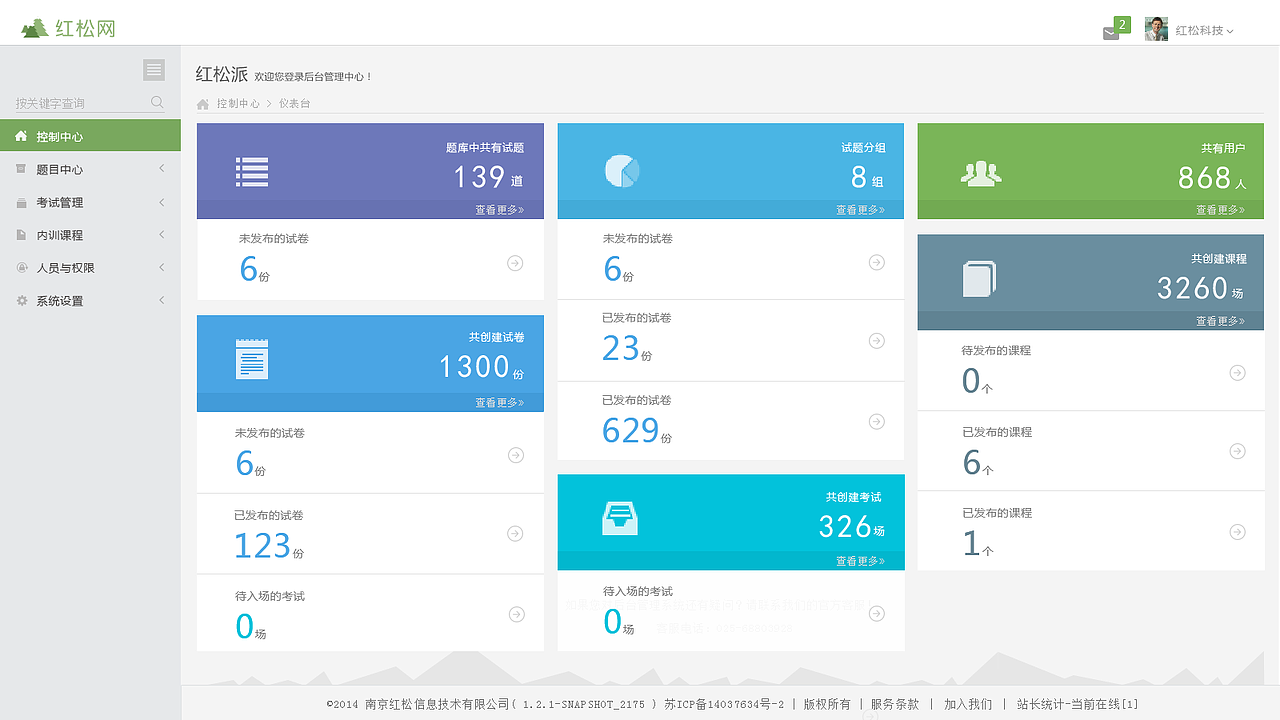
Task: Select 控制中心 in the sidebar
Action: (x=90, y=136)
